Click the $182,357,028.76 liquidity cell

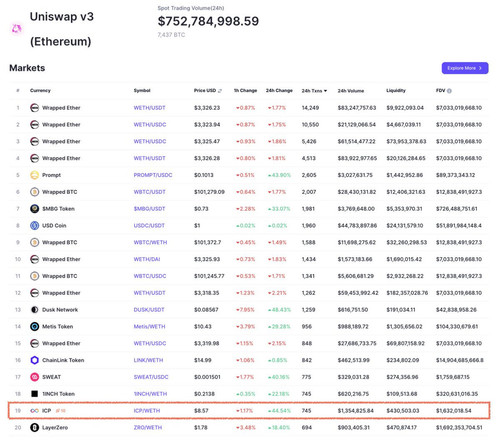[407, 293]
